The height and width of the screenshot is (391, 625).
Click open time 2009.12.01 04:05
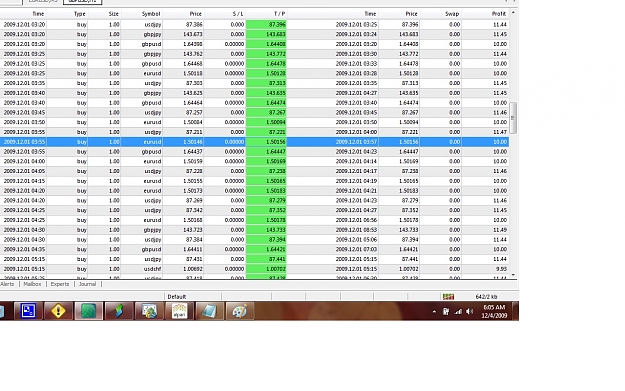(24, 171)
